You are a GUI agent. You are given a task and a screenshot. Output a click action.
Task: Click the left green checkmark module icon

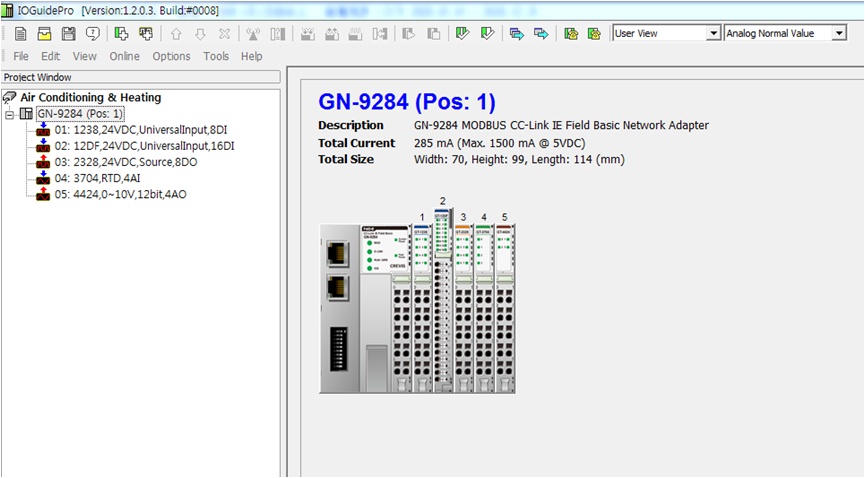point(462,34)
